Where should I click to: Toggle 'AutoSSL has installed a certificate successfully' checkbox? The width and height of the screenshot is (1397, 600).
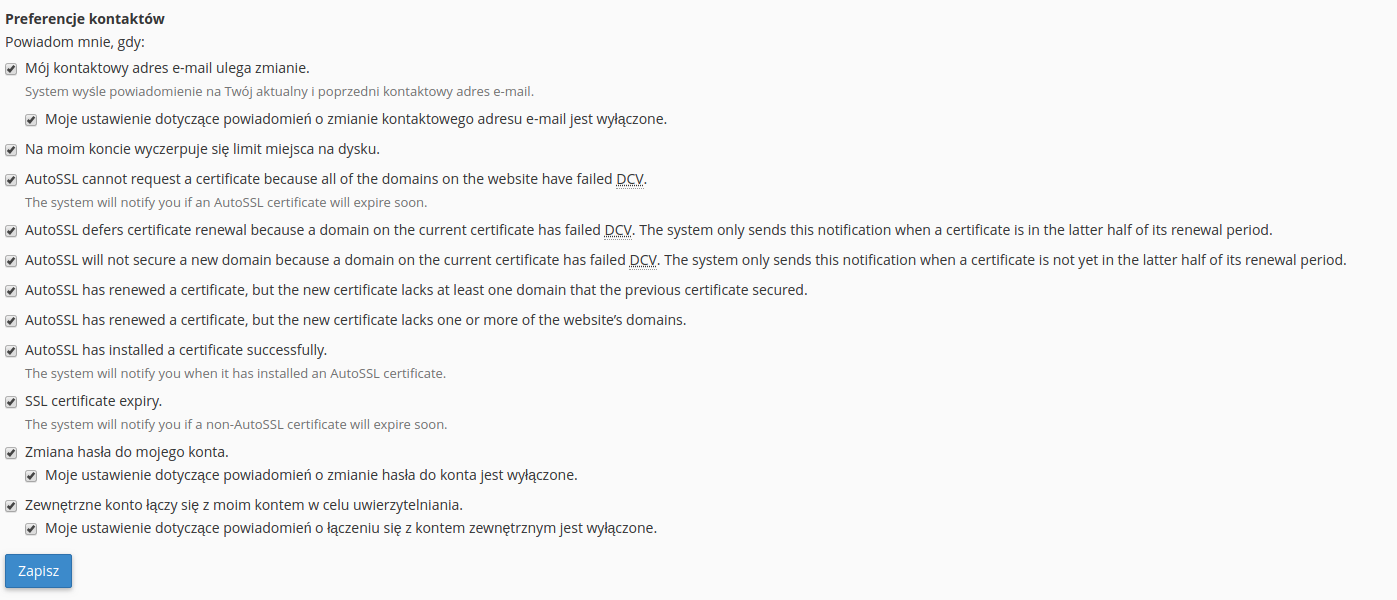click(11, 351)
